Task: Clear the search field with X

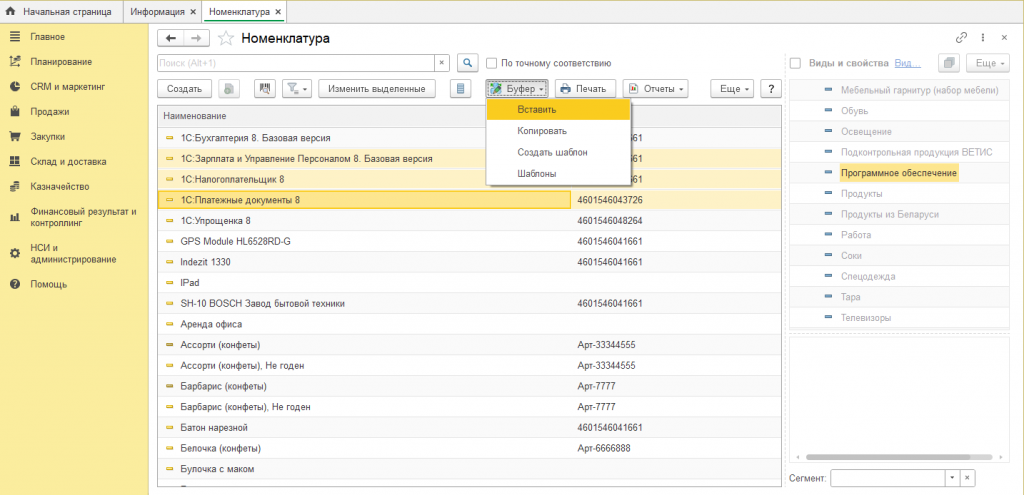Action: pos(442,63)
